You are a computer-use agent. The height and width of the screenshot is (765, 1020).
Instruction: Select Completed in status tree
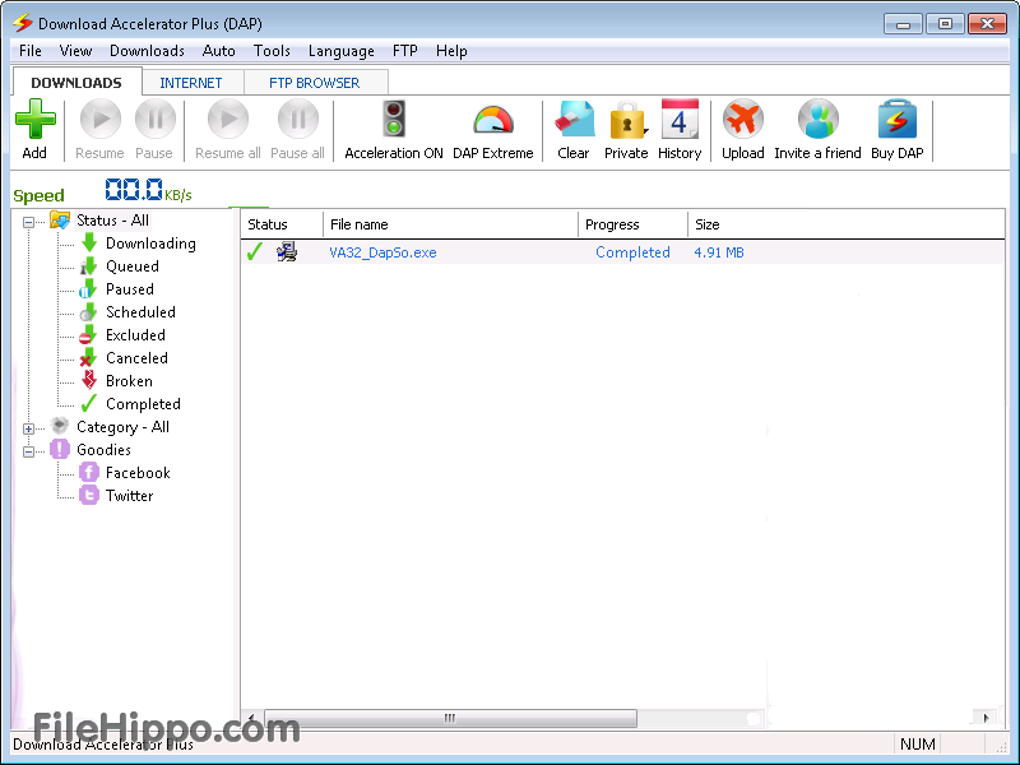(x=143, y=404)
